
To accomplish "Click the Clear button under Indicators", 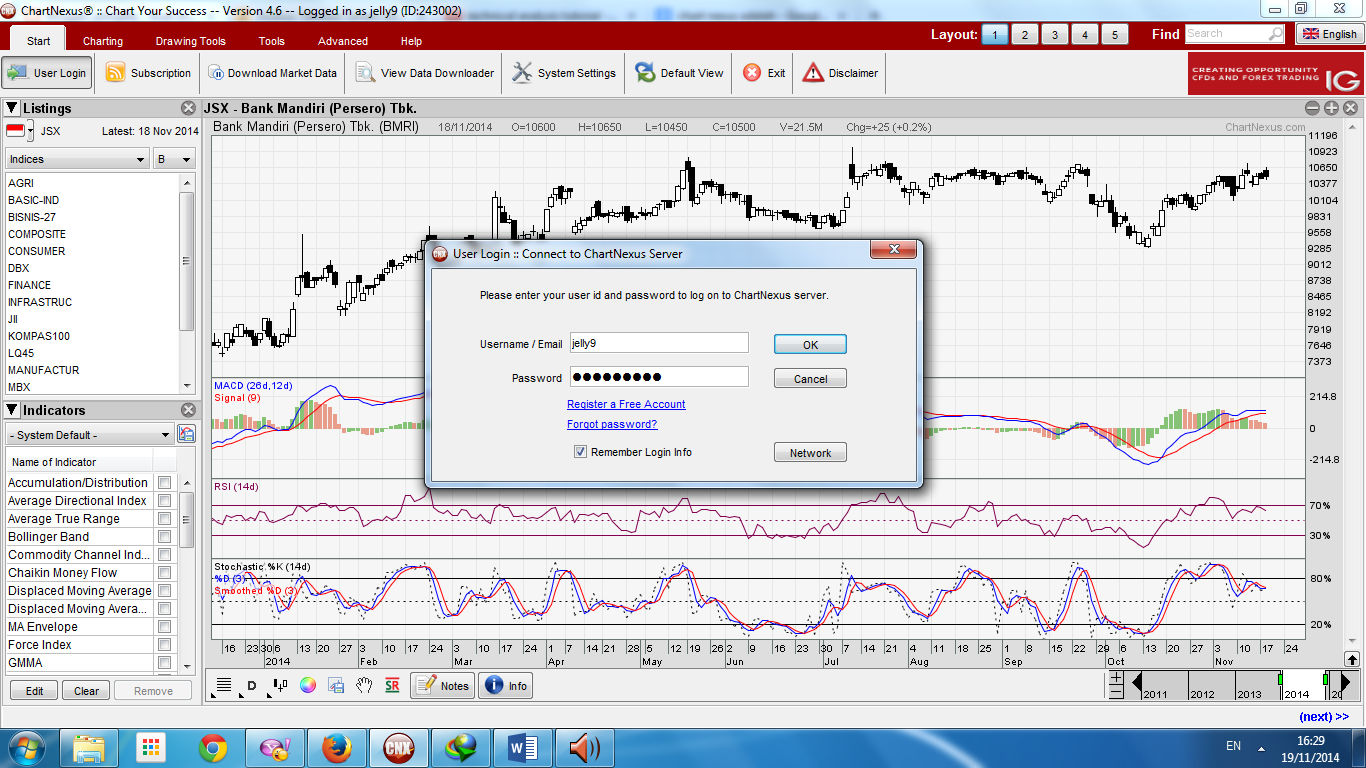I will click(86, 691).
